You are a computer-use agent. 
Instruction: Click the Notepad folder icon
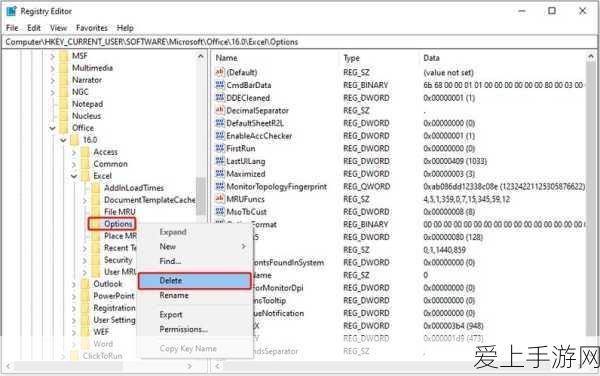click(x=64, y=104)
